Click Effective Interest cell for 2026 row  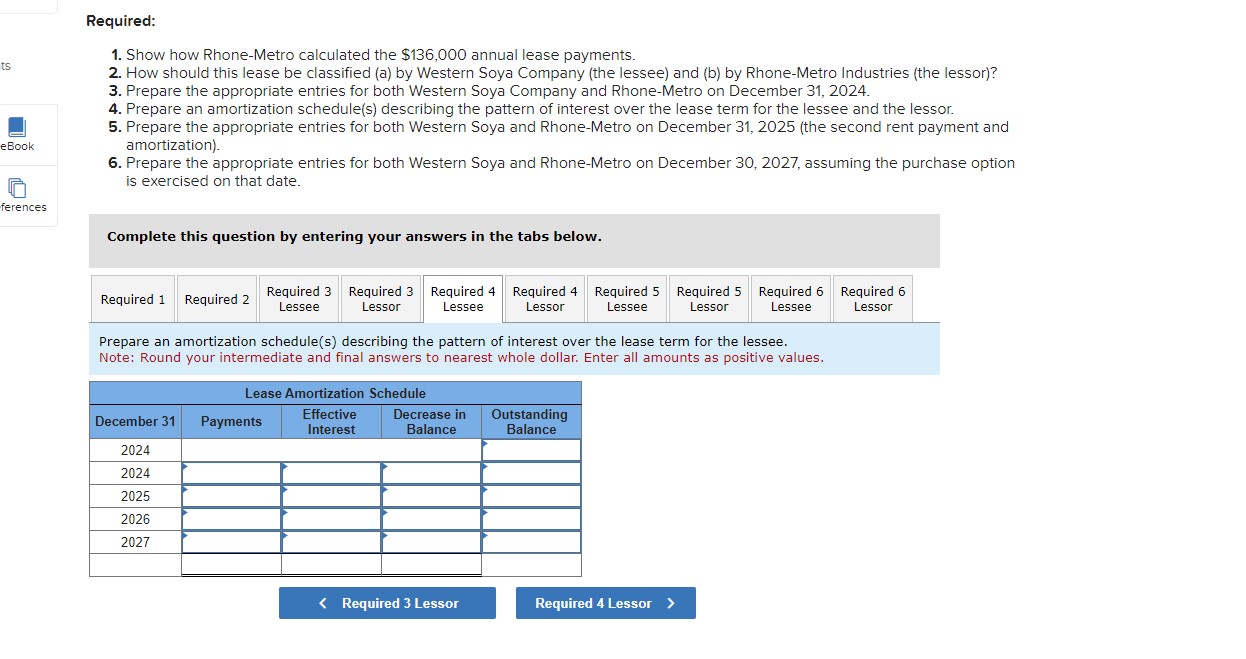coord(331,519)
